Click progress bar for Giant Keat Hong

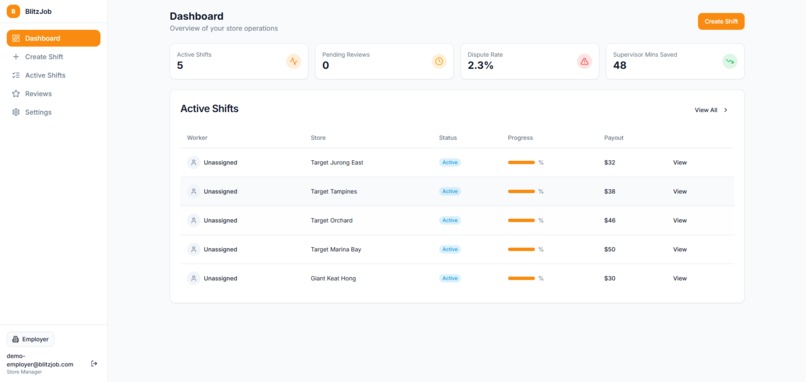(522, 278)
